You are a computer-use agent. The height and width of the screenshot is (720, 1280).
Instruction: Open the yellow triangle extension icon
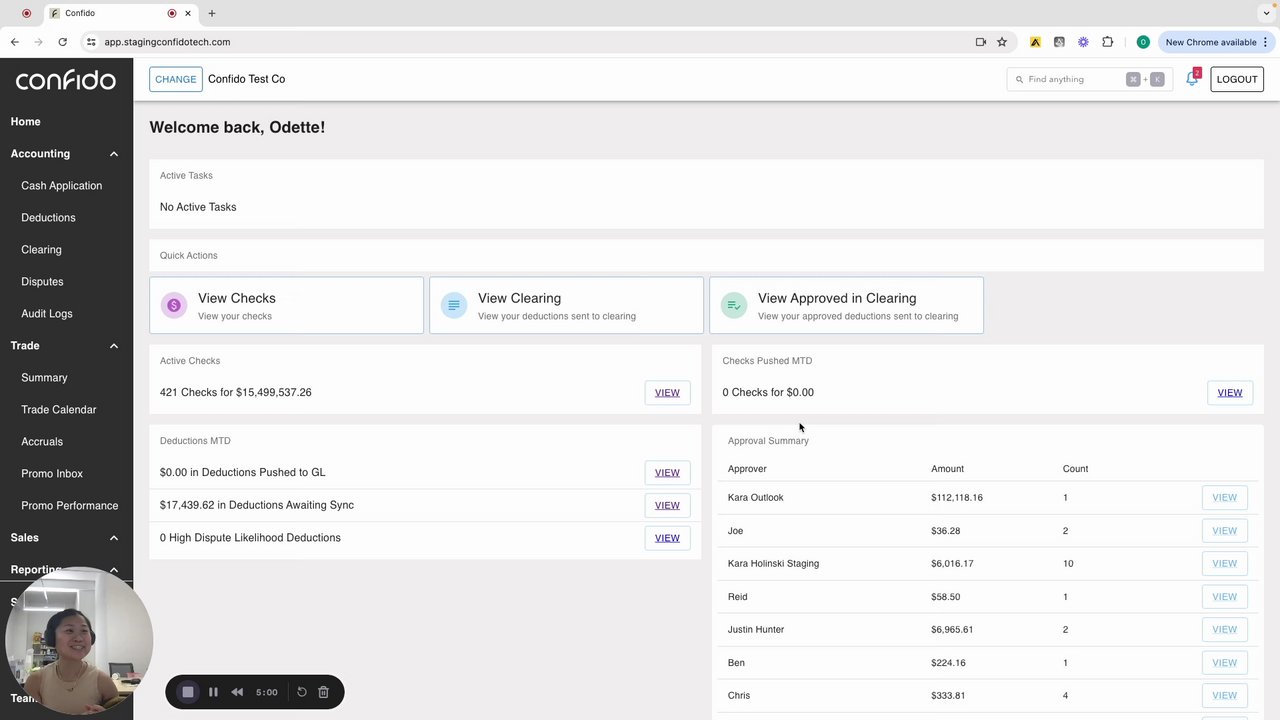click(1035, 42)
